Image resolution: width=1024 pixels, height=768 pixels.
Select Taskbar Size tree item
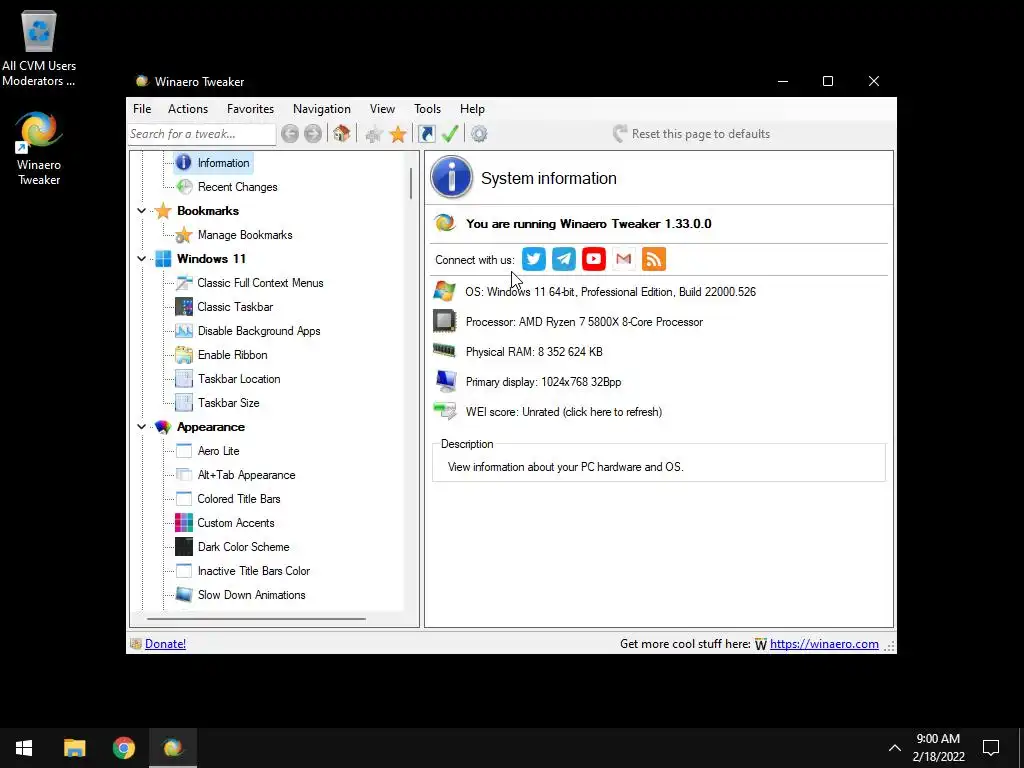coord(229,403)
